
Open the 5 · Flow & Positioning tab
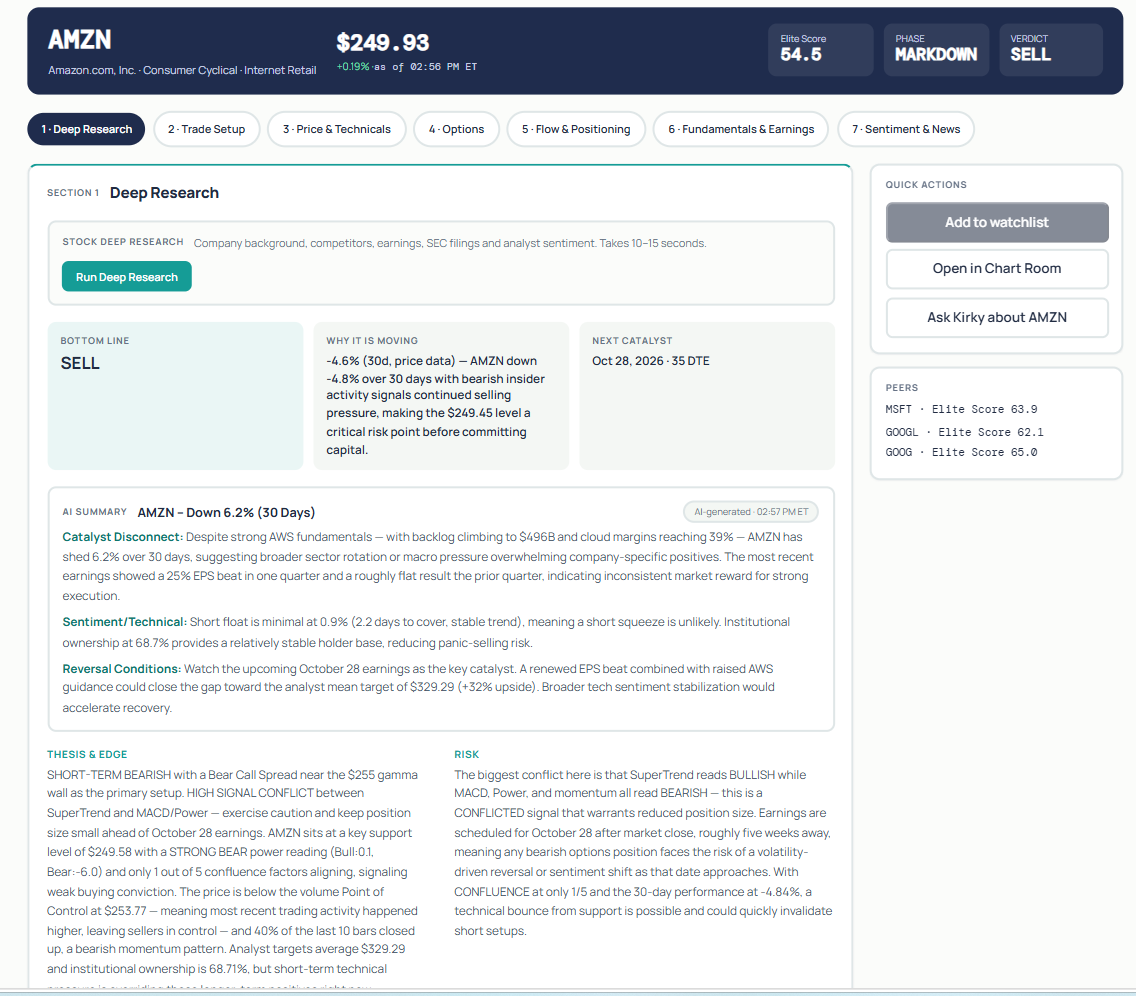(x=576, y=129)
